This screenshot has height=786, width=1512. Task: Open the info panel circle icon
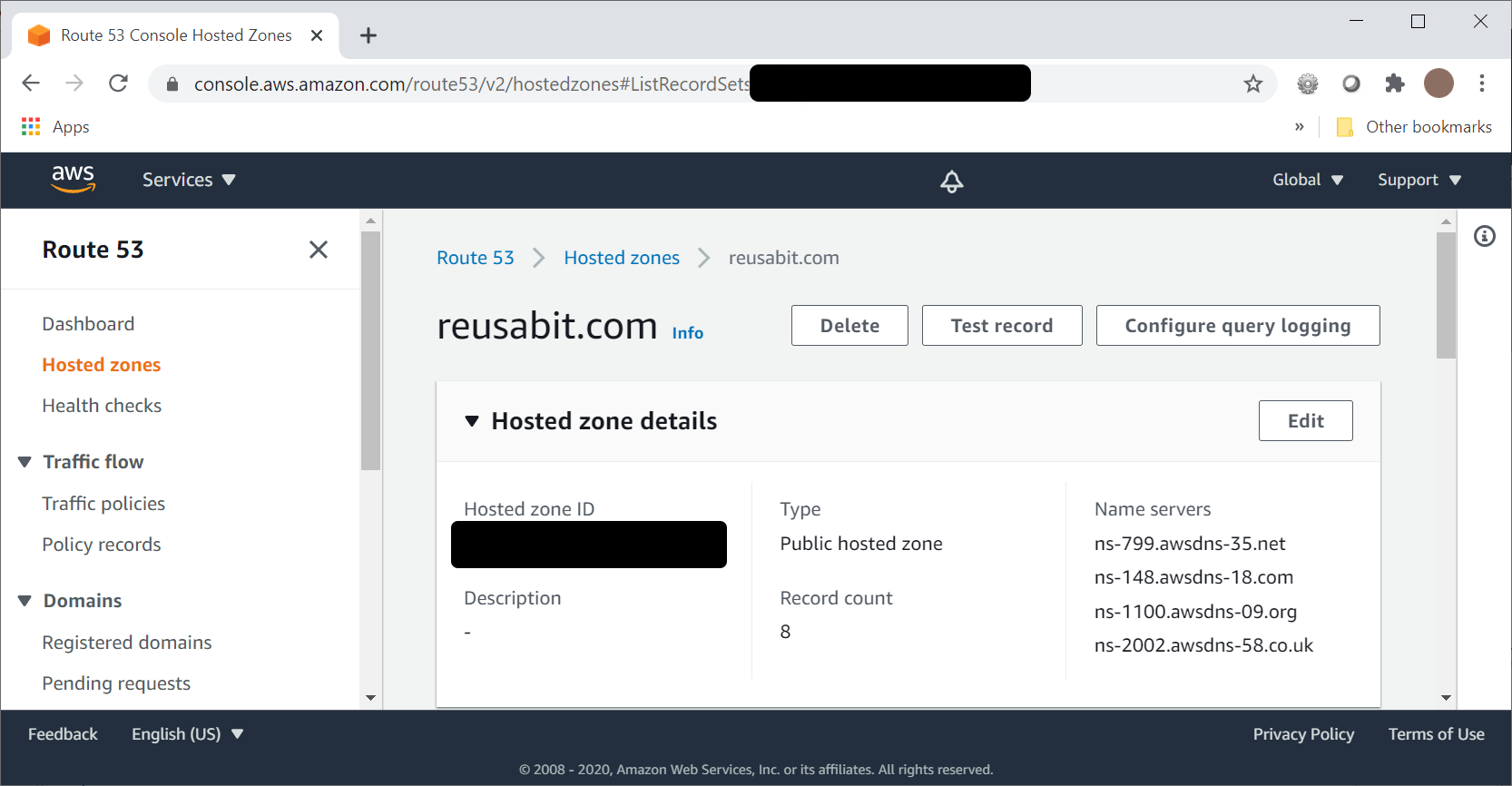click(1485, 236)
